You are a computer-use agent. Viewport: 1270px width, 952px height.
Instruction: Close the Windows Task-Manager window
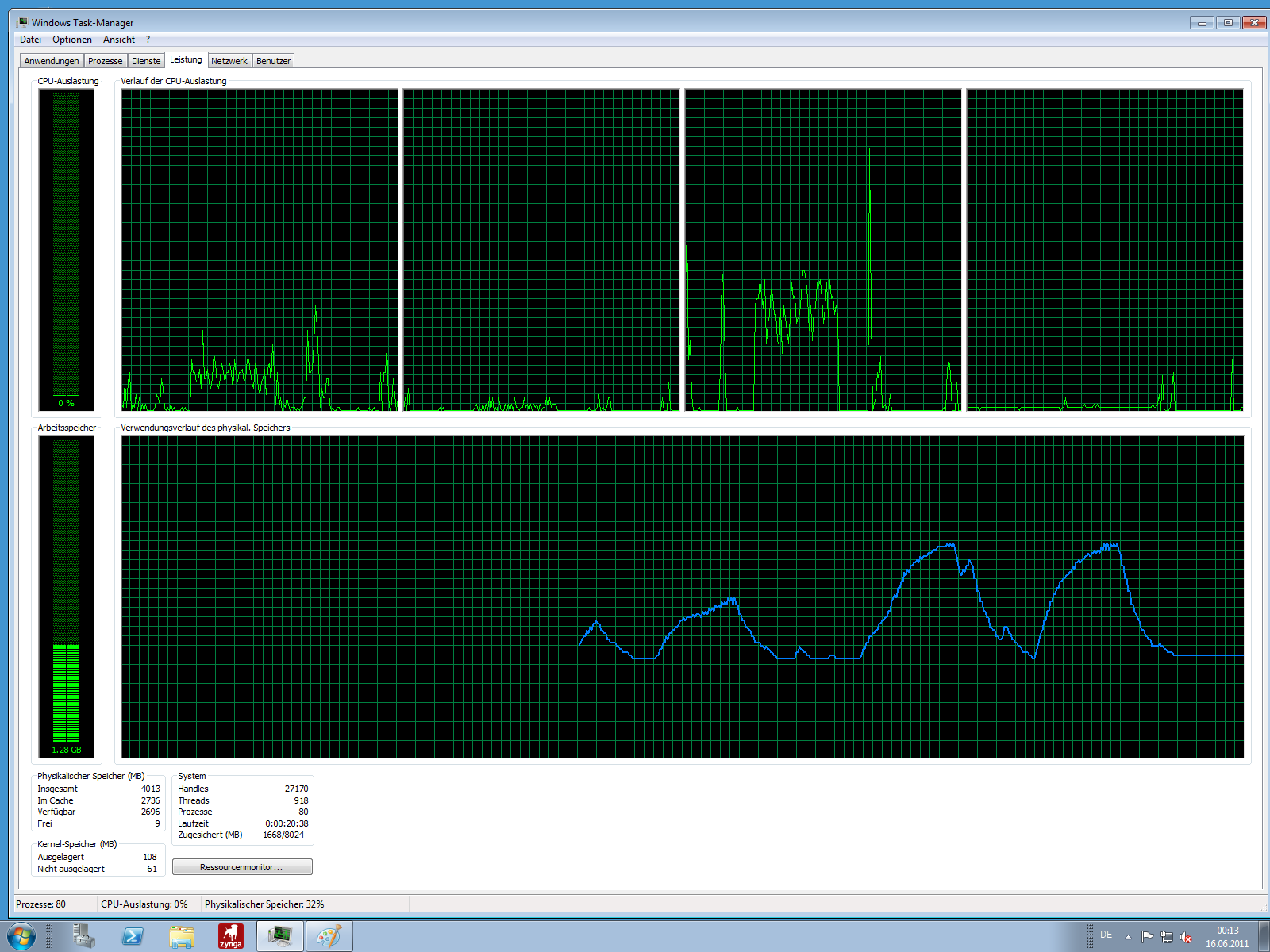tap(1254, 23)
